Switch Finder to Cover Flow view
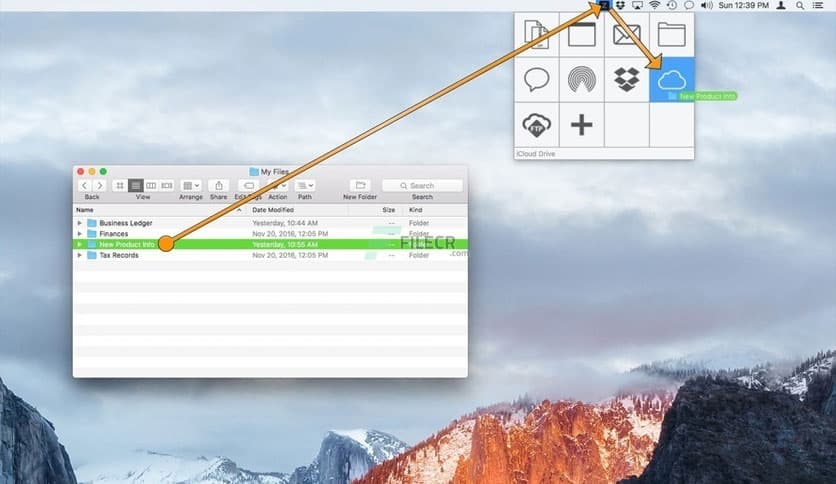This screenshot has height=484, width=836. point(166,185)
